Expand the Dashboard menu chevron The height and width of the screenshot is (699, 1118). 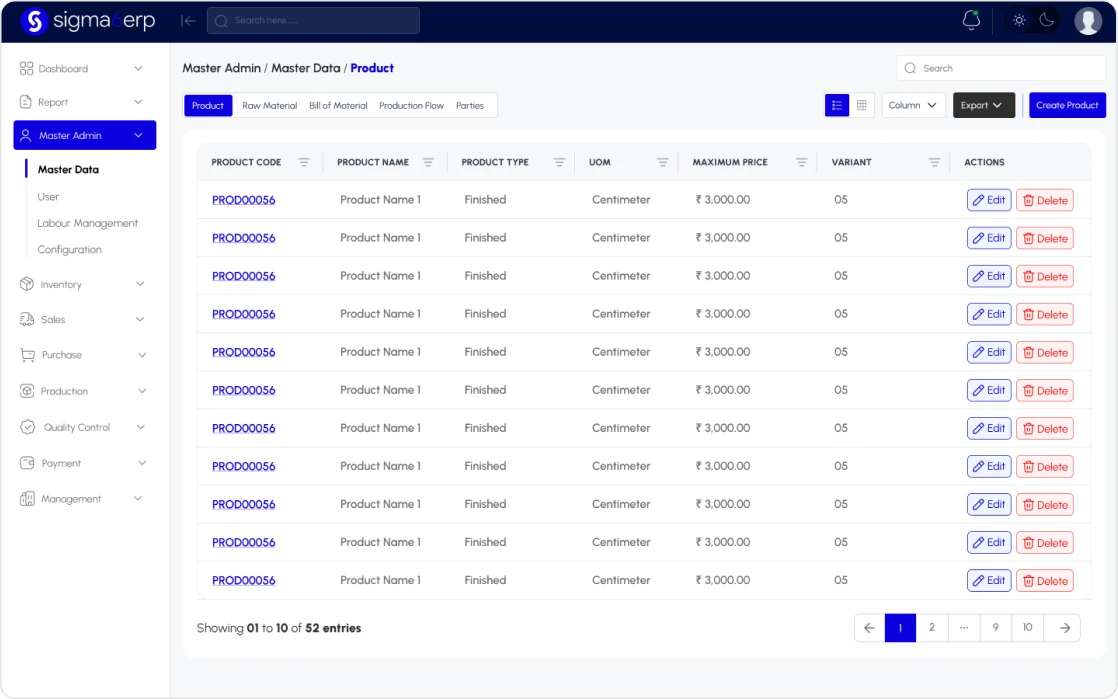(x=138, y=68)
